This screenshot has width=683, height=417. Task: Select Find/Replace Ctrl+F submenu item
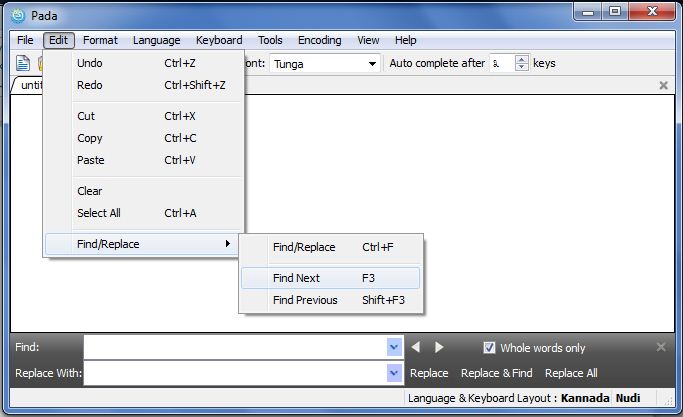pyautogui.click(x=331, y=247)
